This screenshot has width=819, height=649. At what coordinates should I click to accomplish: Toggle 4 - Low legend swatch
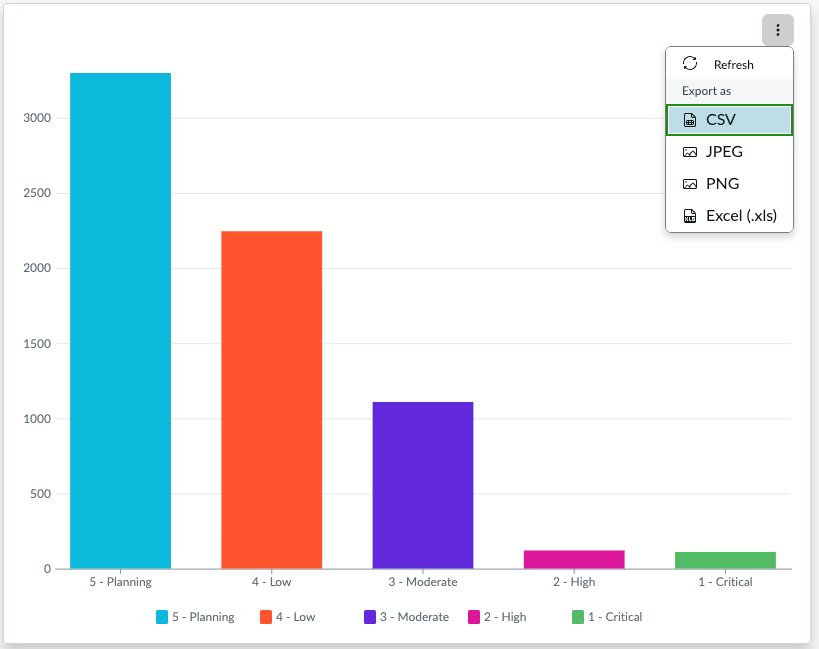coord(266,617)
